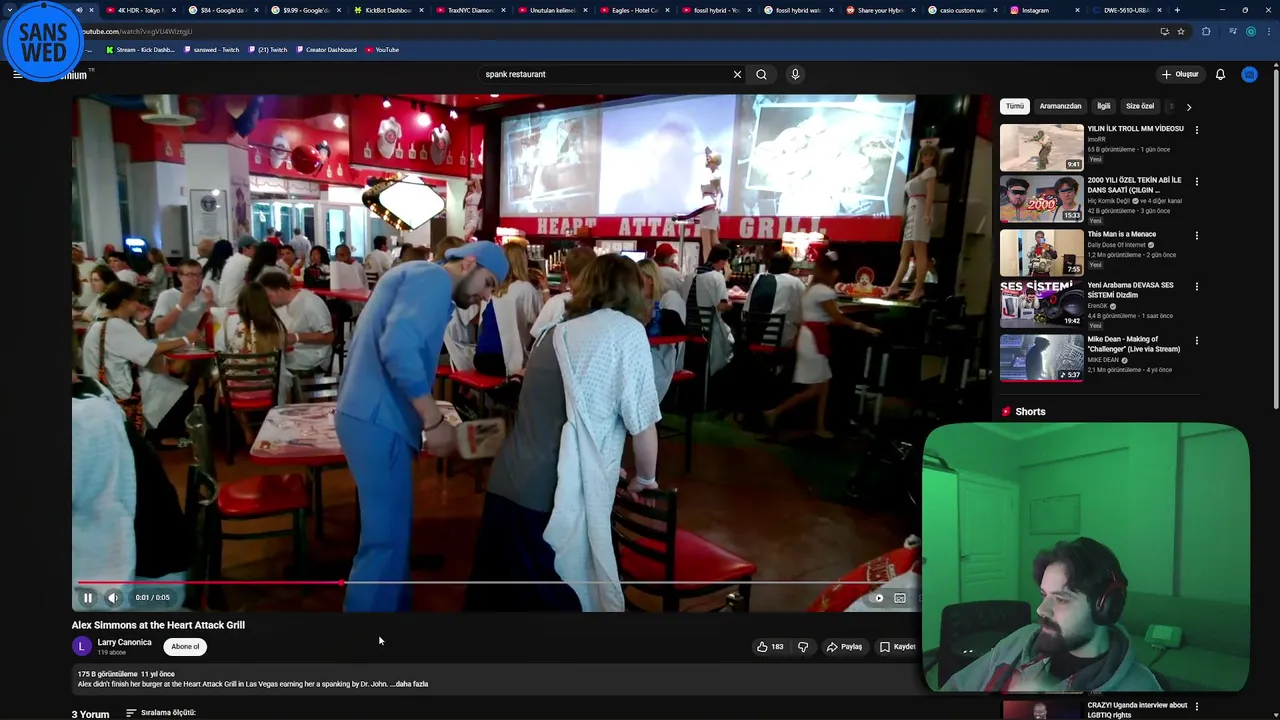
Task: Open the Sıralama ölçütü sort dropdown
Action: tap(161, 713)
